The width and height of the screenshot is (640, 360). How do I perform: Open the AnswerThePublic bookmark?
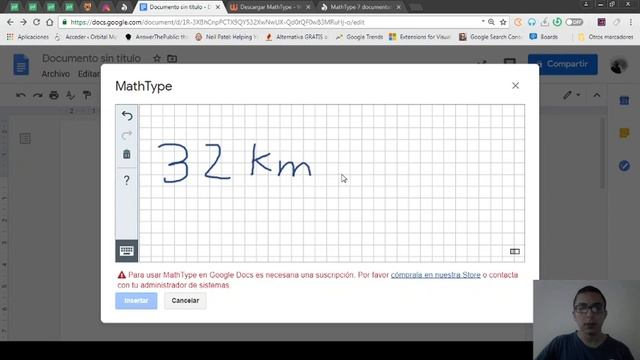coord(156,37)
